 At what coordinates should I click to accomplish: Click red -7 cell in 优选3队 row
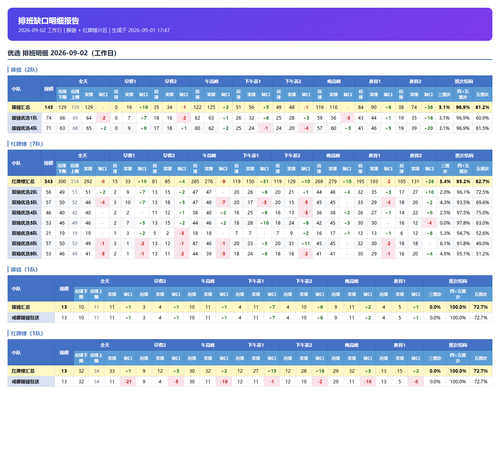coord(223,202)
